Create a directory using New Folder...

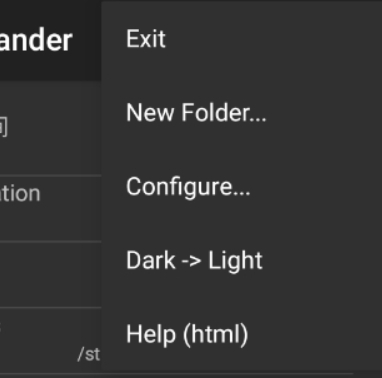click(242, 113)
